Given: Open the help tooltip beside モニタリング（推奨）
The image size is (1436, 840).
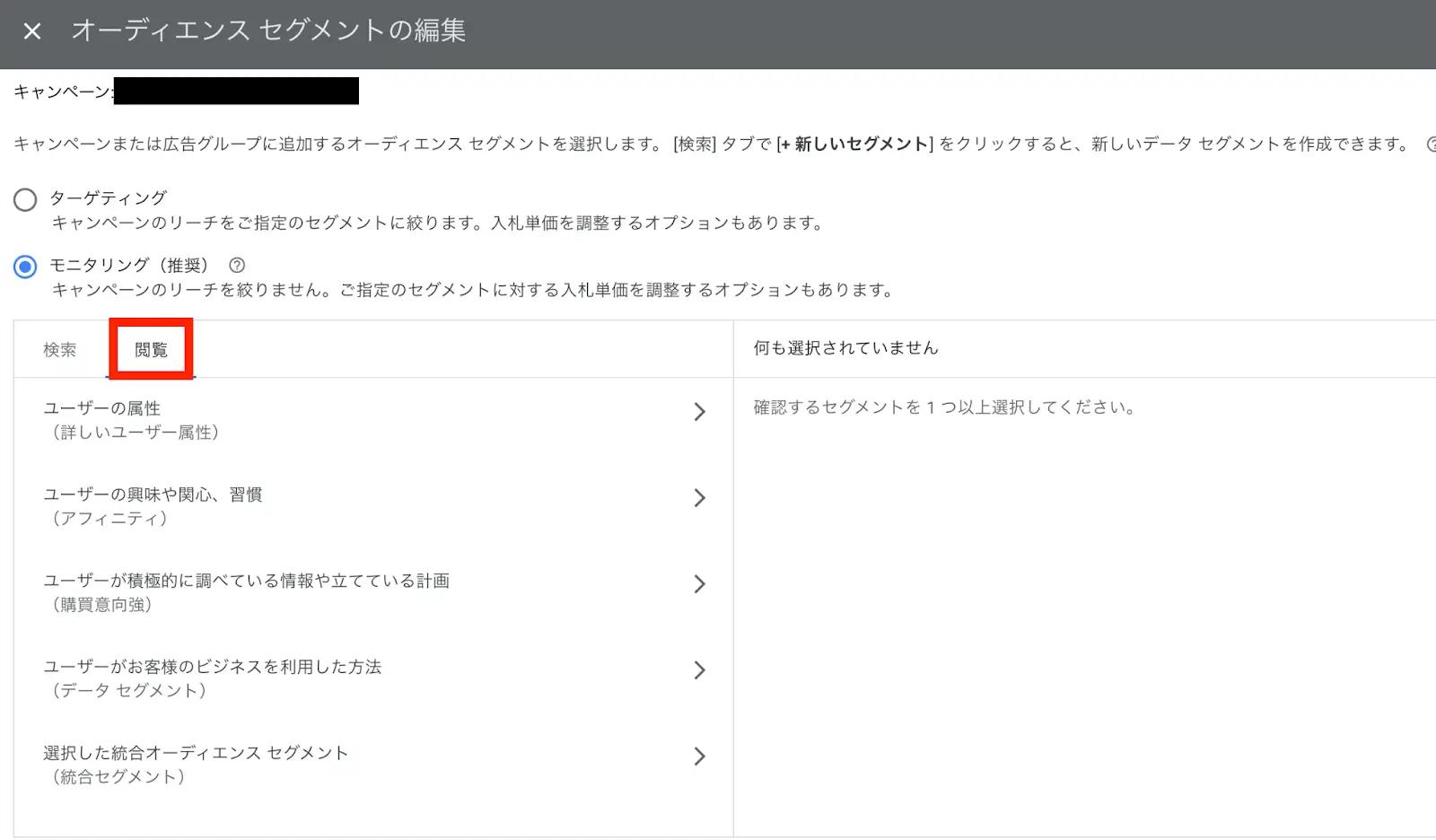Looking at the screenshot, I should [x=236, y=265].
